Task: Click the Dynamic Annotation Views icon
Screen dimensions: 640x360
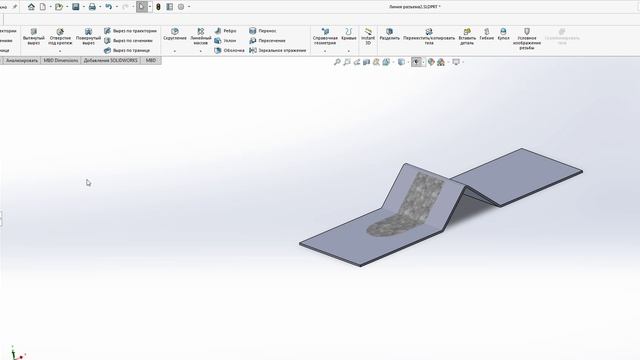Action: [376, 62]
